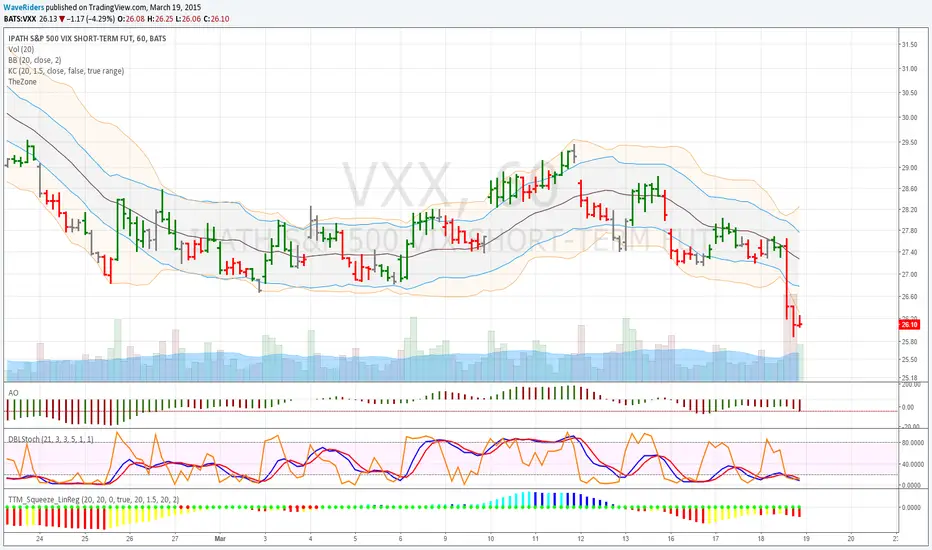932x550 pixels.
Task: Click the Mar month label on time axis
Action: tap(220, 539)
